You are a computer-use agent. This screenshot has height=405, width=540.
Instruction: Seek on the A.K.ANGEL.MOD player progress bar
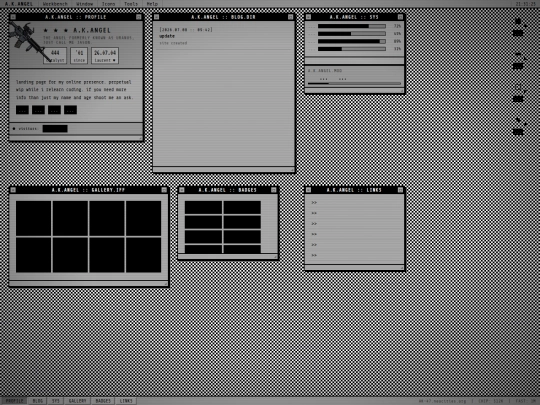click(354, 83)
